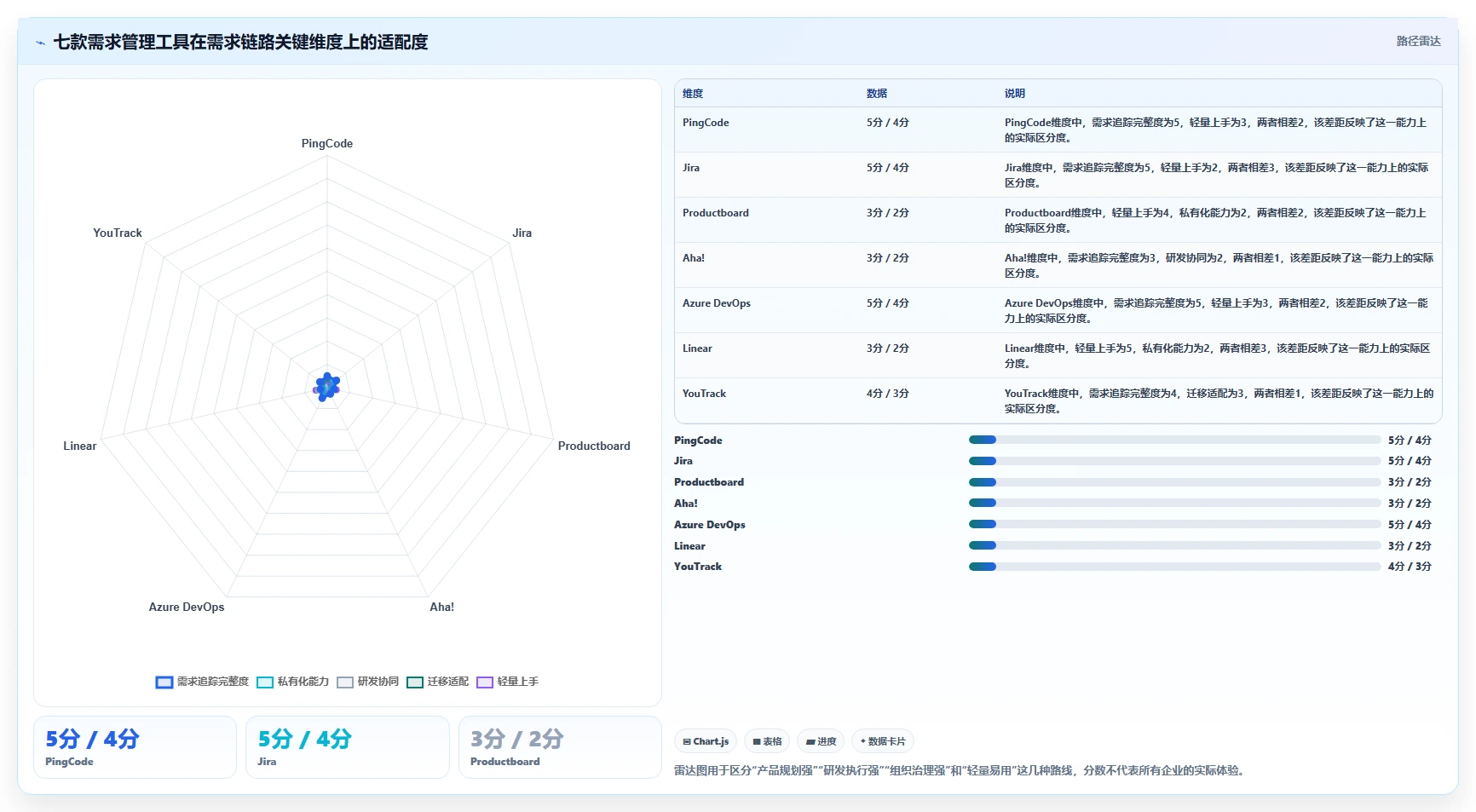Screen dimensions: 1476x812
Task: Click the YouTrack axis label on the radar chart
Action: coord(118,233)
